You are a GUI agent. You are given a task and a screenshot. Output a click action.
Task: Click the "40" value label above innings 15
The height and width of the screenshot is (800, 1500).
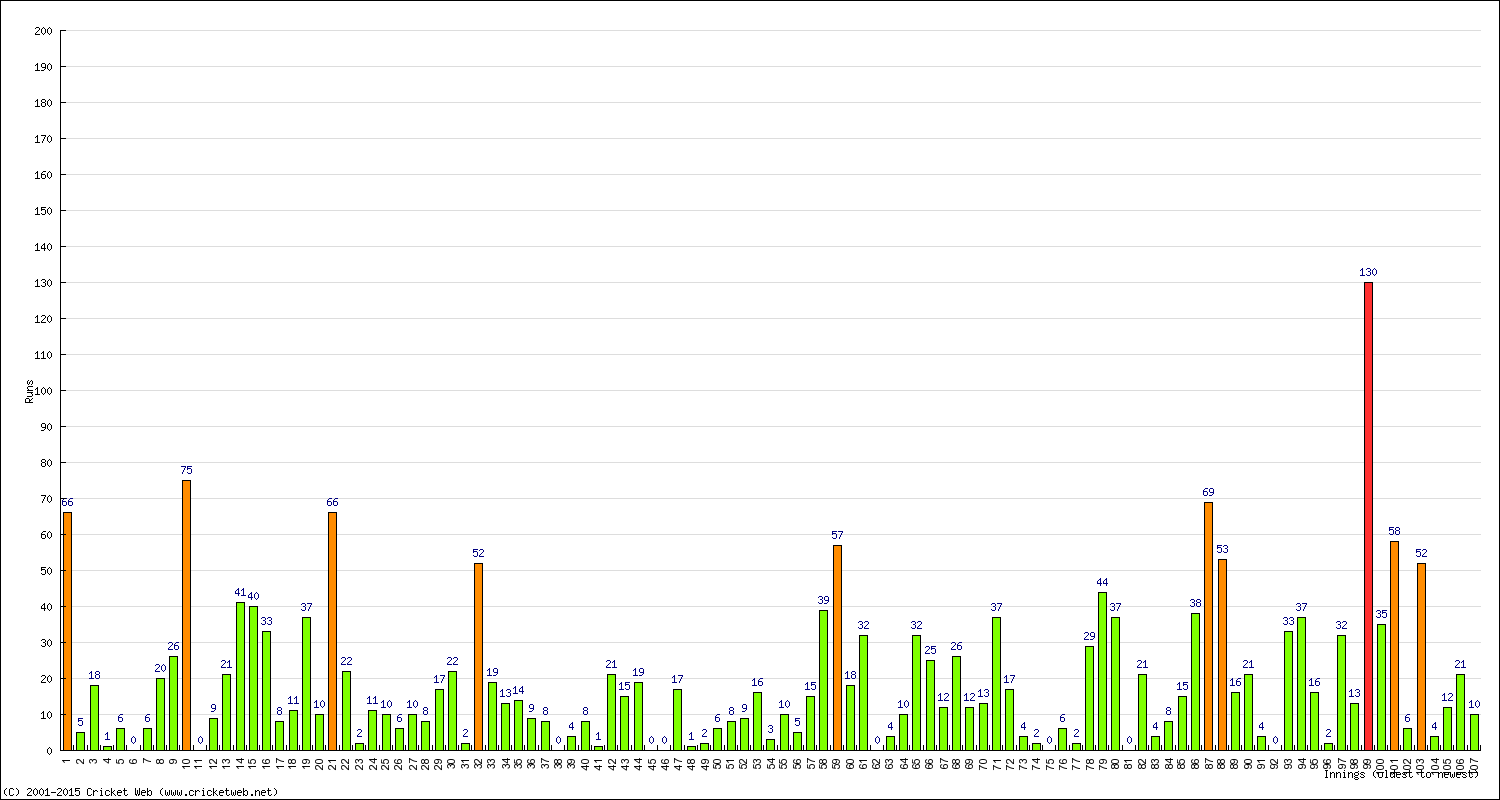pyautogui.click(x=253, y=596)
